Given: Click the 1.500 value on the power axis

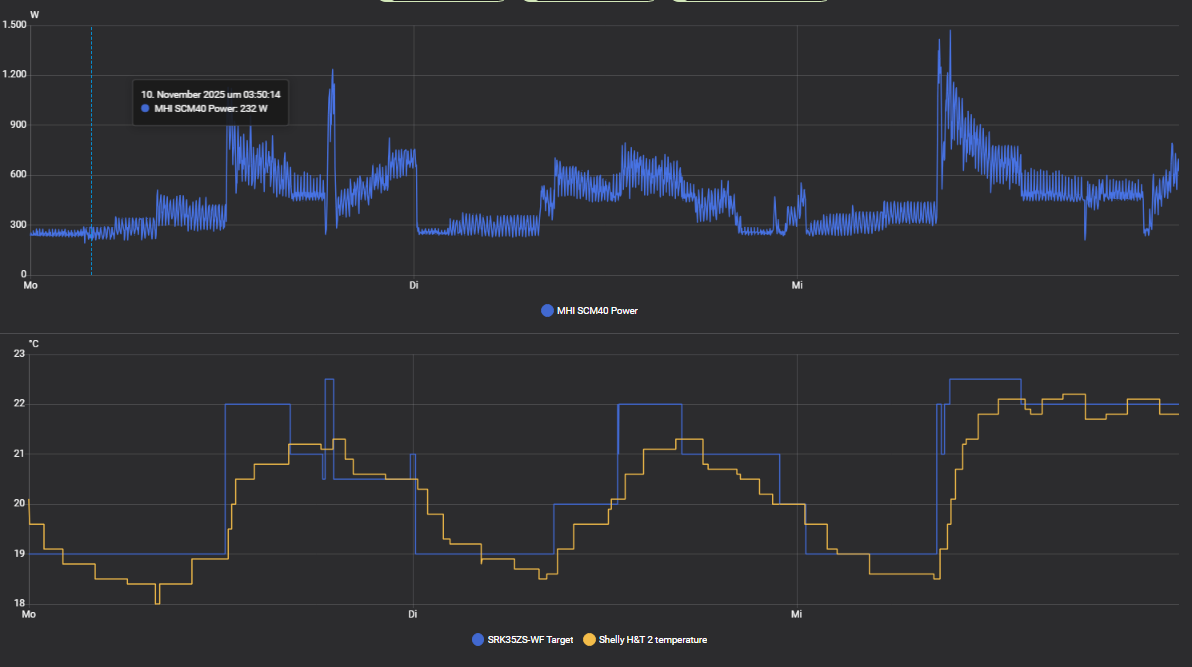Looking at the screenshot, I should [14, 25].
